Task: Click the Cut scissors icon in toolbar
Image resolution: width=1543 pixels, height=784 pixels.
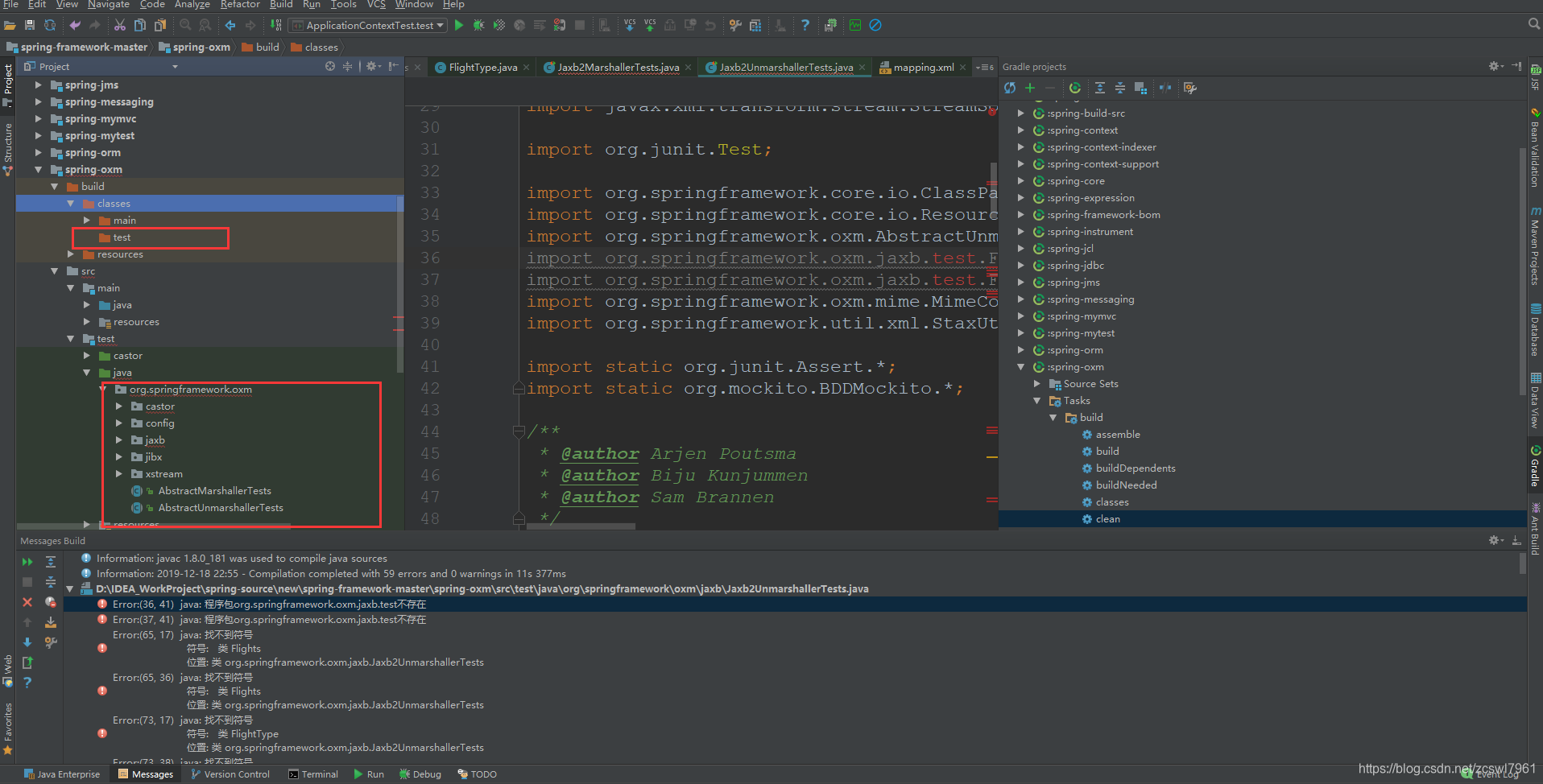Action: (119, 25)
